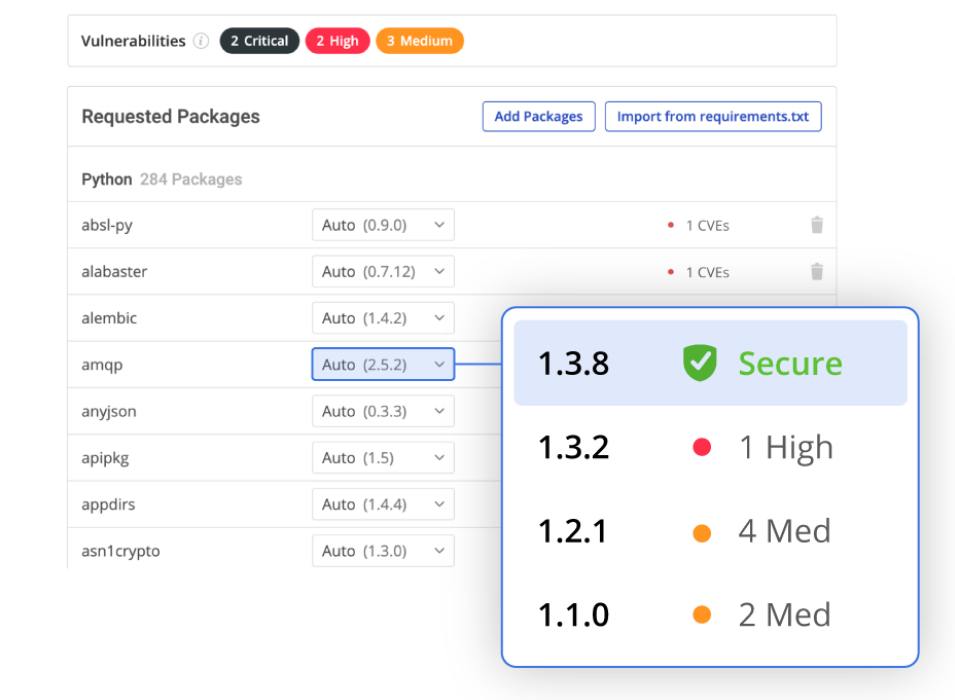Click the red CVE dot beside absl-py

671,225
